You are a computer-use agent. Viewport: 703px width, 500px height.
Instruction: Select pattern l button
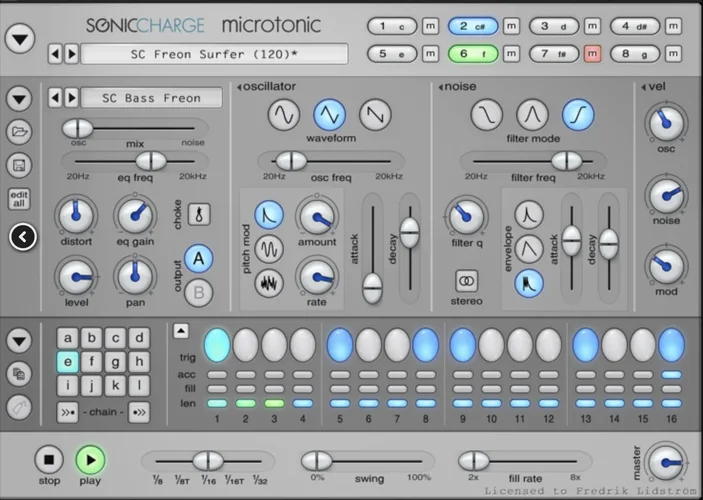click(x=139, y=385)
